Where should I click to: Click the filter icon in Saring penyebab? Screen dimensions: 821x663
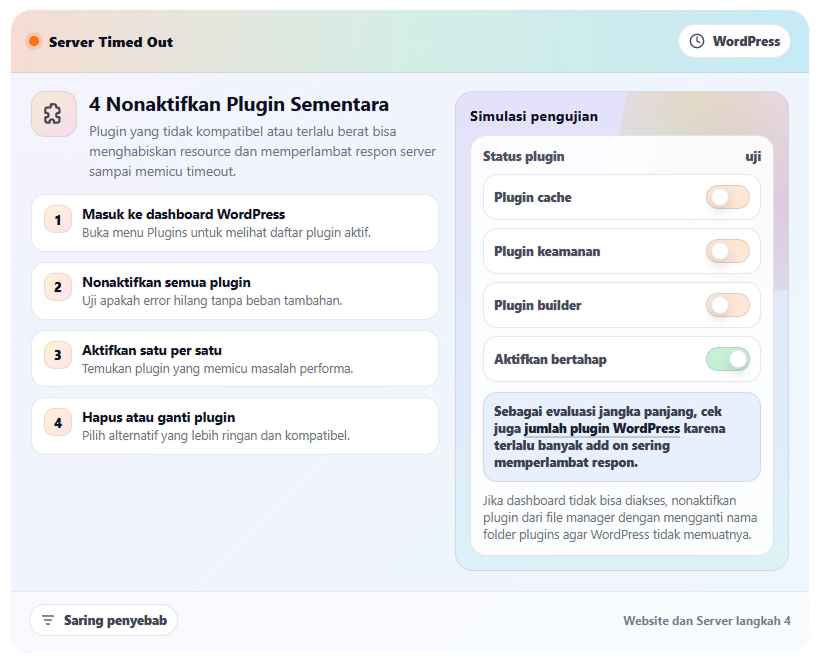point(48,620)
